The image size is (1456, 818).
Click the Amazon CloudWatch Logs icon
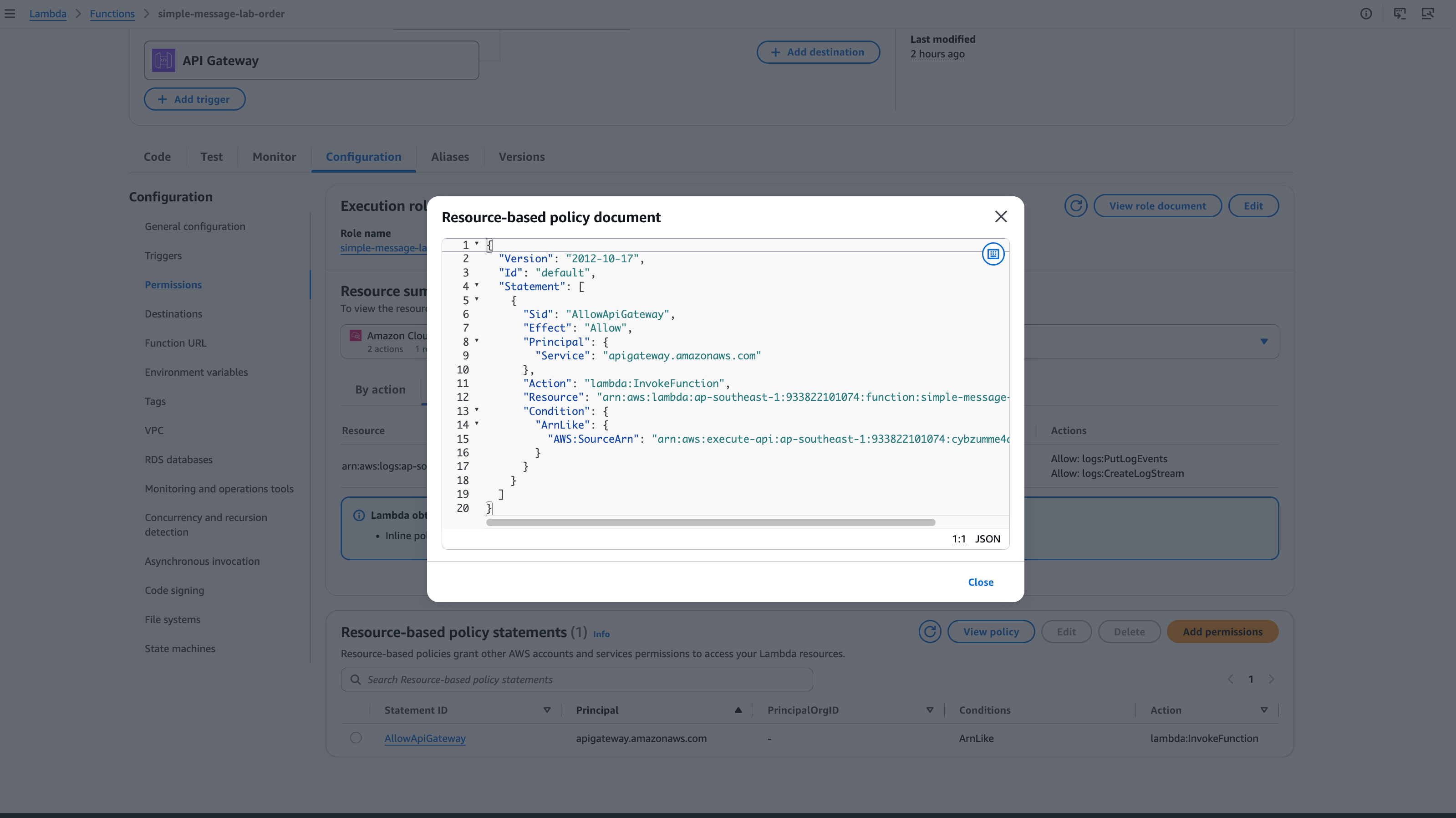coord(356,335)
